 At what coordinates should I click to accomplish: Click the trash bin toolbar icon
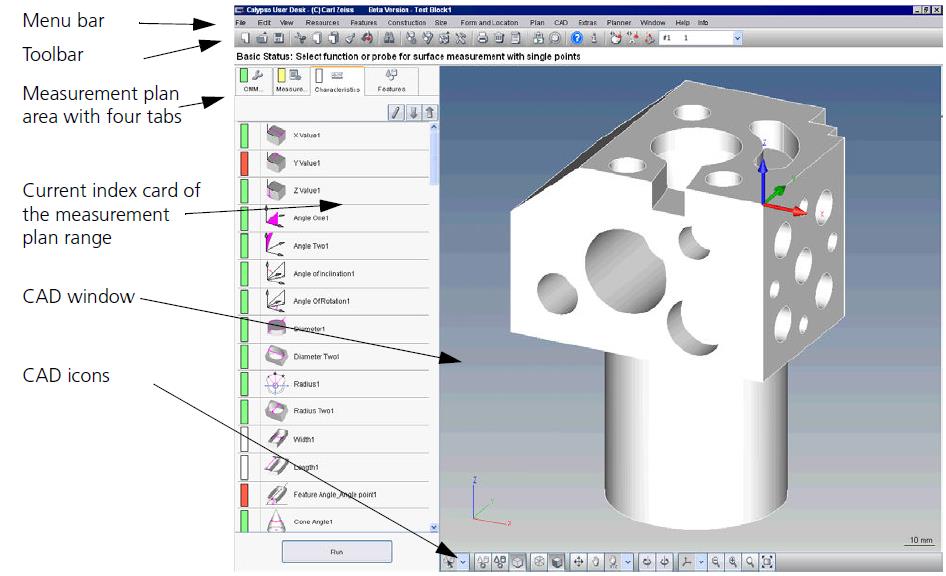499,38
